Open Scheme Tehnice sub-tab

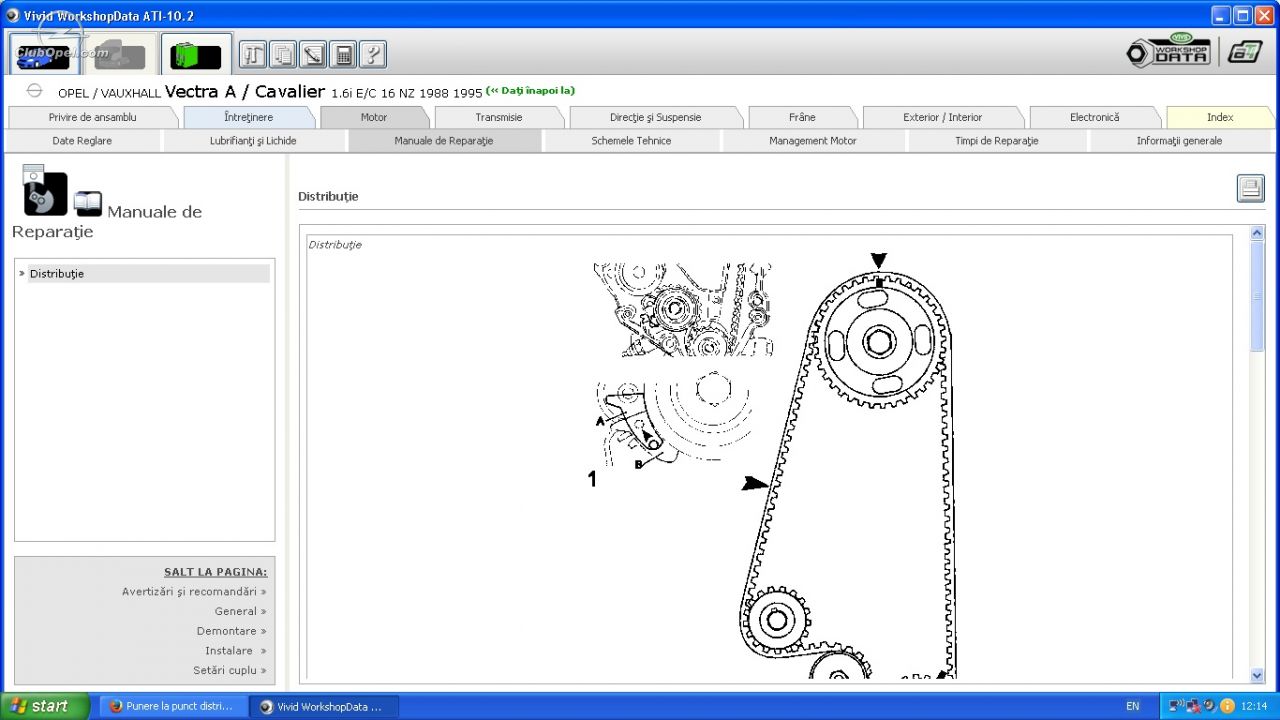click(x=631, y=141)
